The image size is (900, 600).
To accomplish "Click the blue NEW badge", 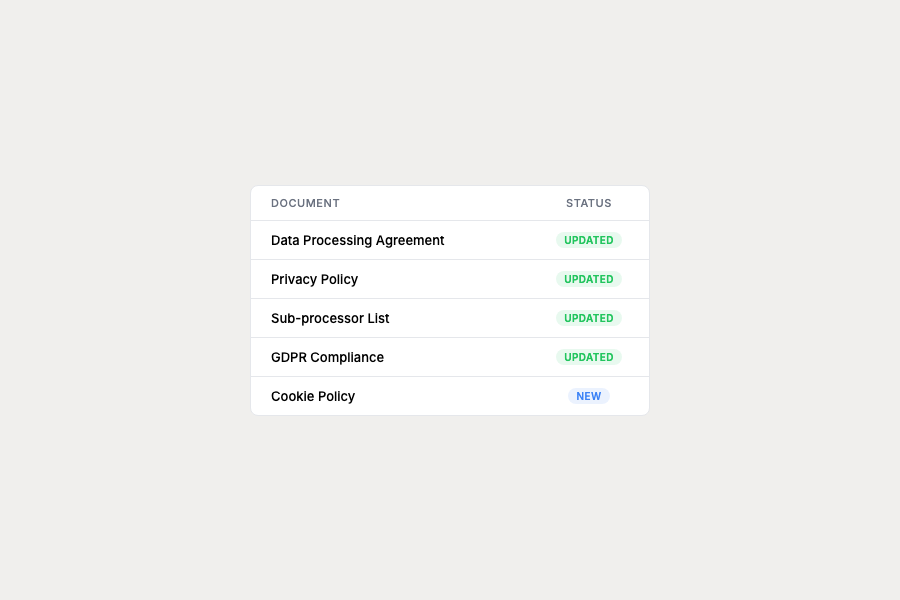I will pyautogui.click(x=588, y=396).
